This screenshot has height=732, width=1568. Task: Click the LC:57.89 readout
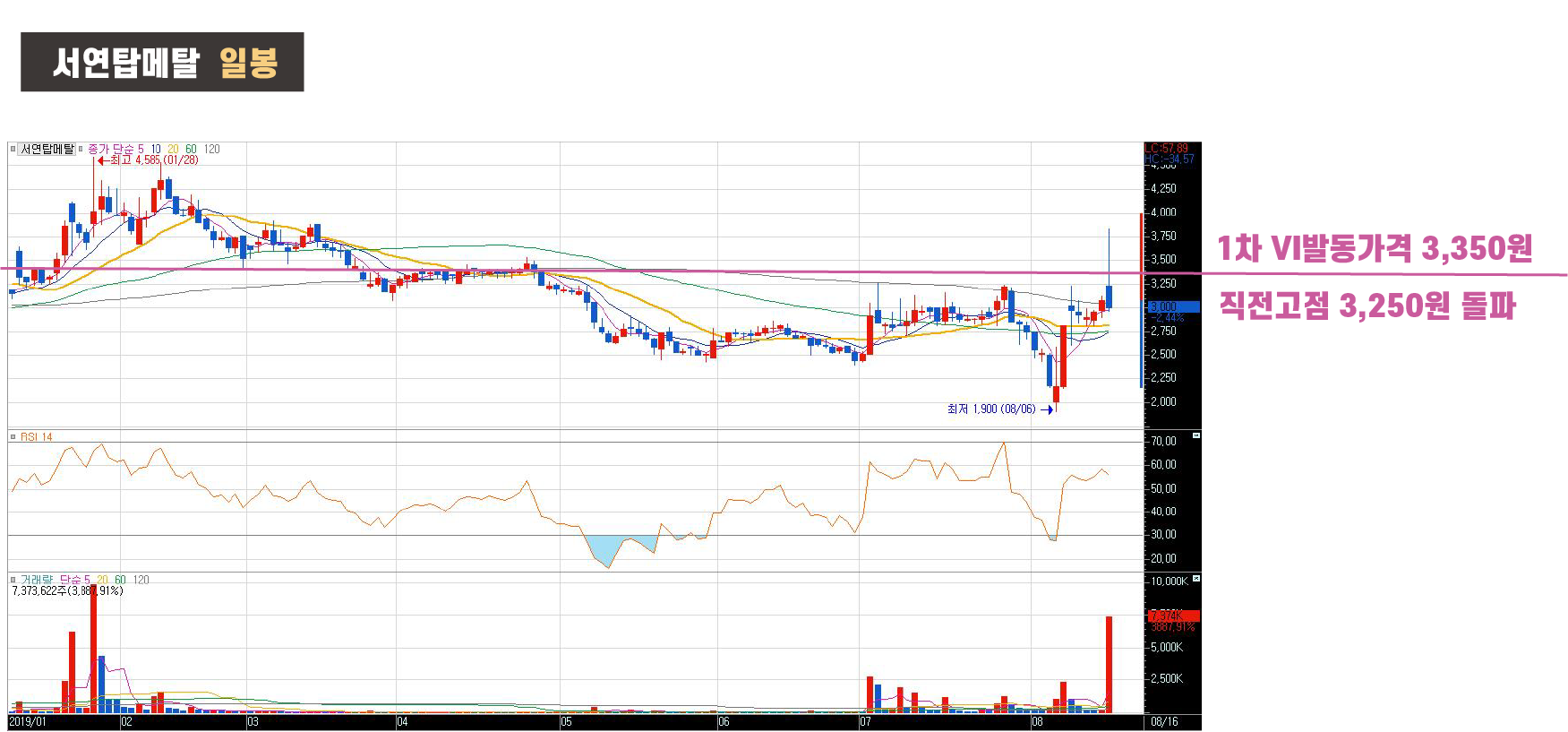1167,149
